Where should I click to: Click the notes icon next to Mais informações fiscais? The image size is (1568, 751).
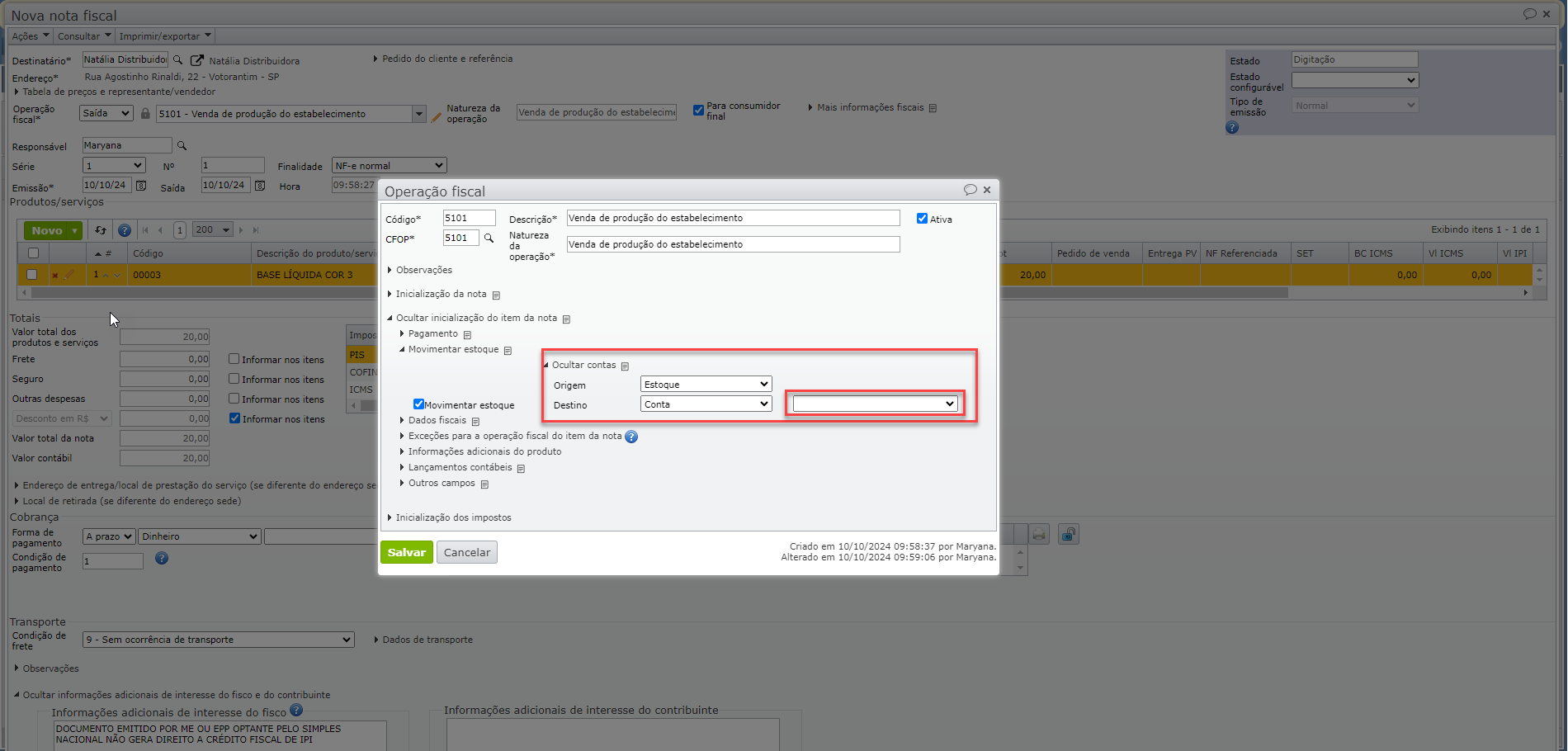tap(933, 108)
